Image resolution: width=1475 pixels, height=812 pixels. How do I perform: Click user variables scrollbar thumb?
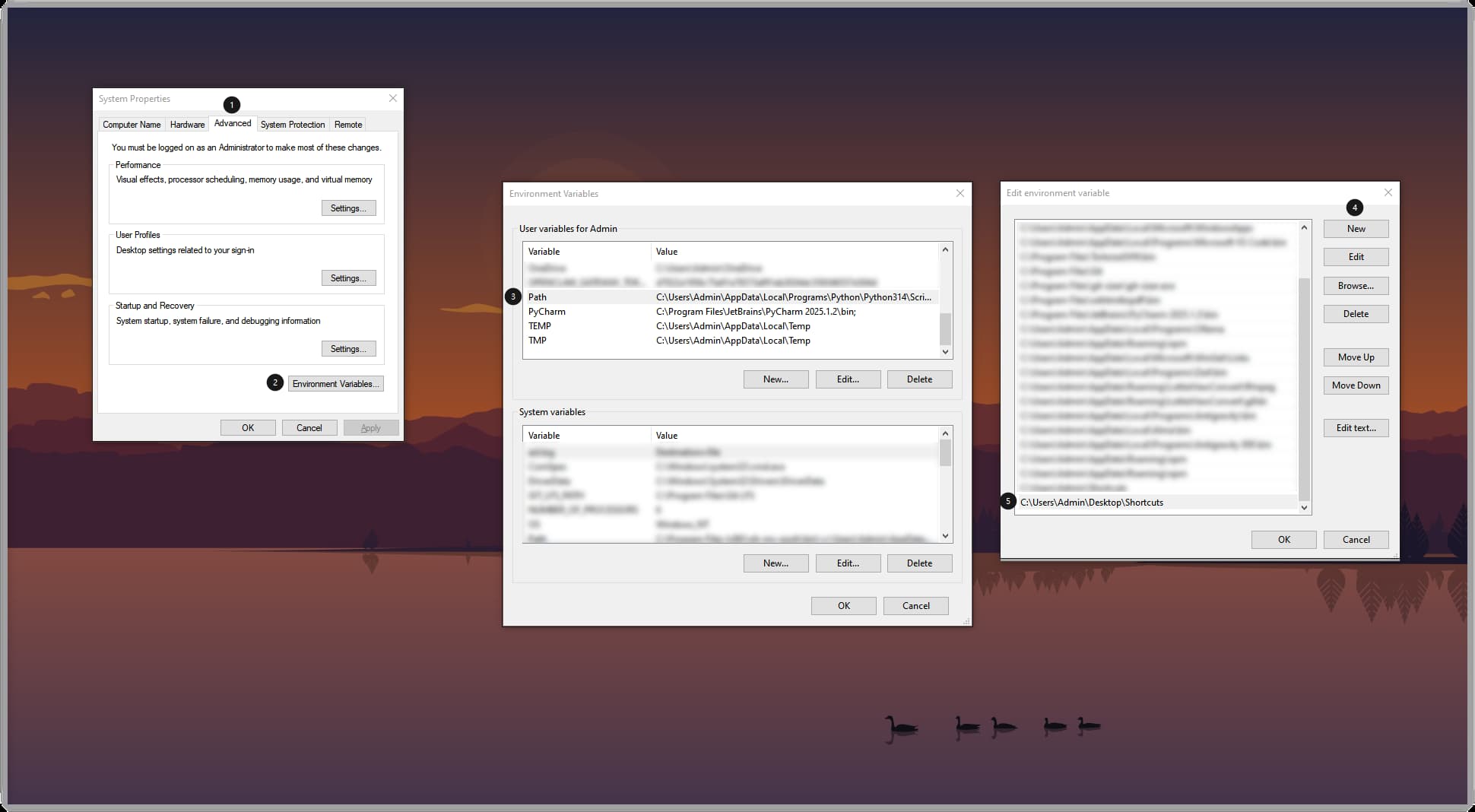coord(946,329)
